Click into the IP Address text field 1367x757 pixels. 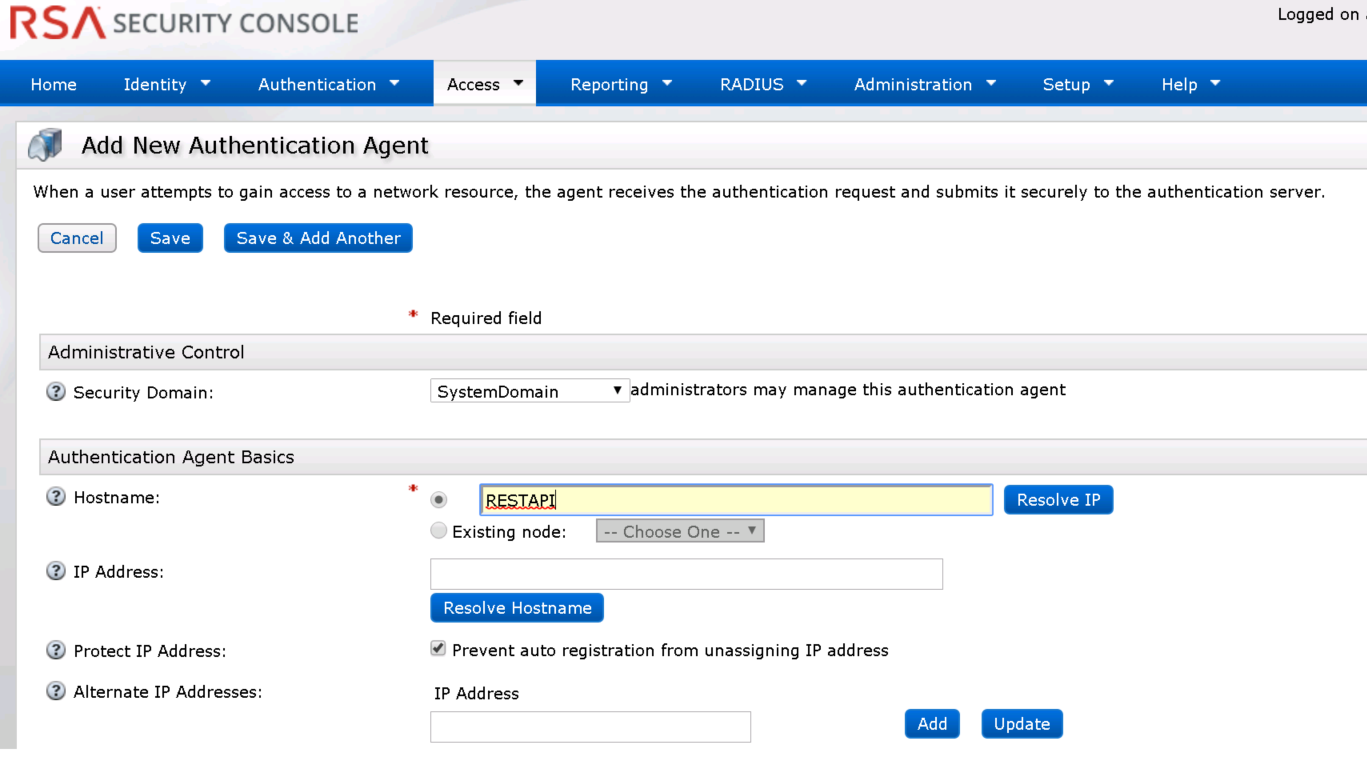click(x=686, y=574)
